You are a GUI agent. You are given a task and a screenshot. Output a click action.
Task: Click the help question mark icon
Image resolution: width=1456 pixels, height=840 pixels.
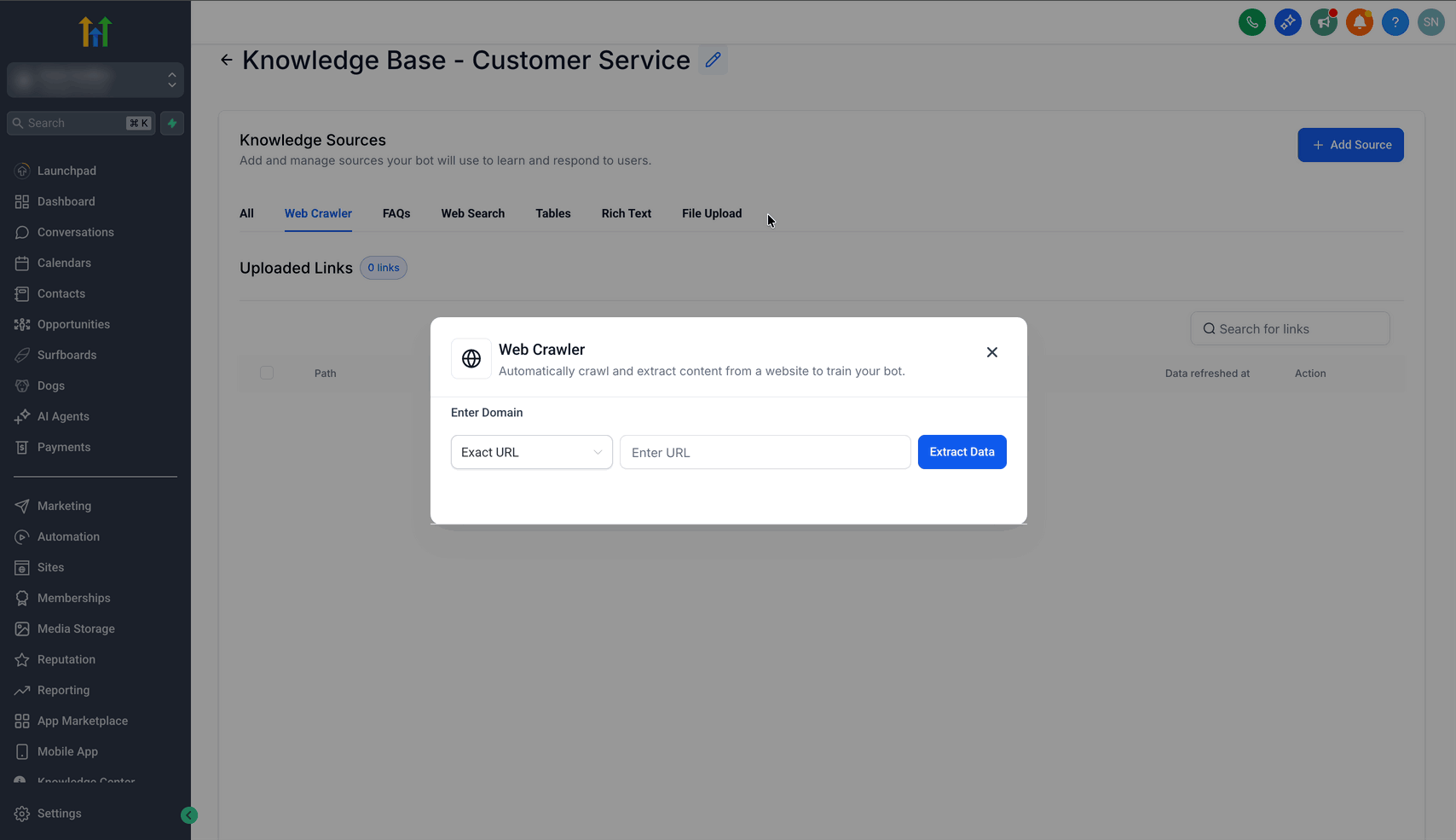[x=1395, y=22]
